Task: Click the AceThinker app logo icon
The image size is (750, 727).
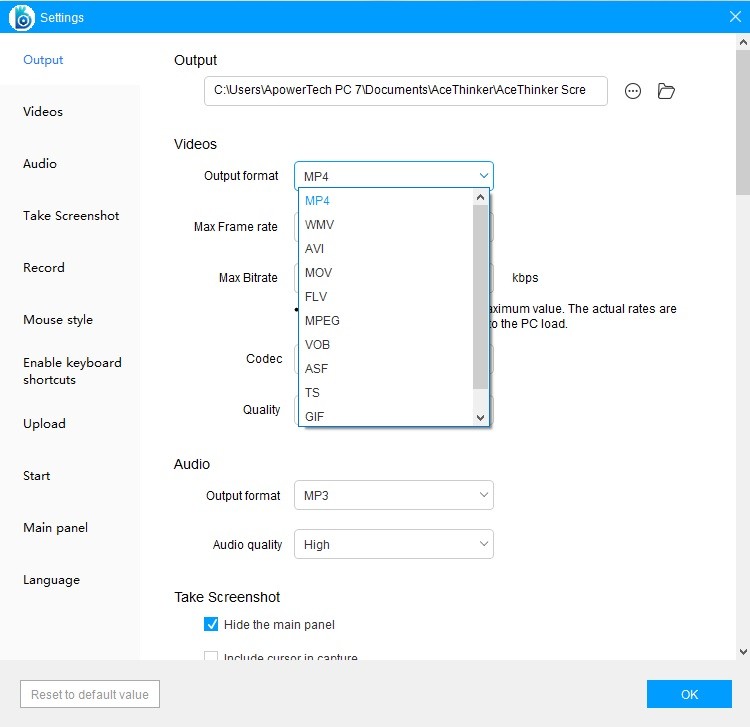Action: (x=21, y=17)
